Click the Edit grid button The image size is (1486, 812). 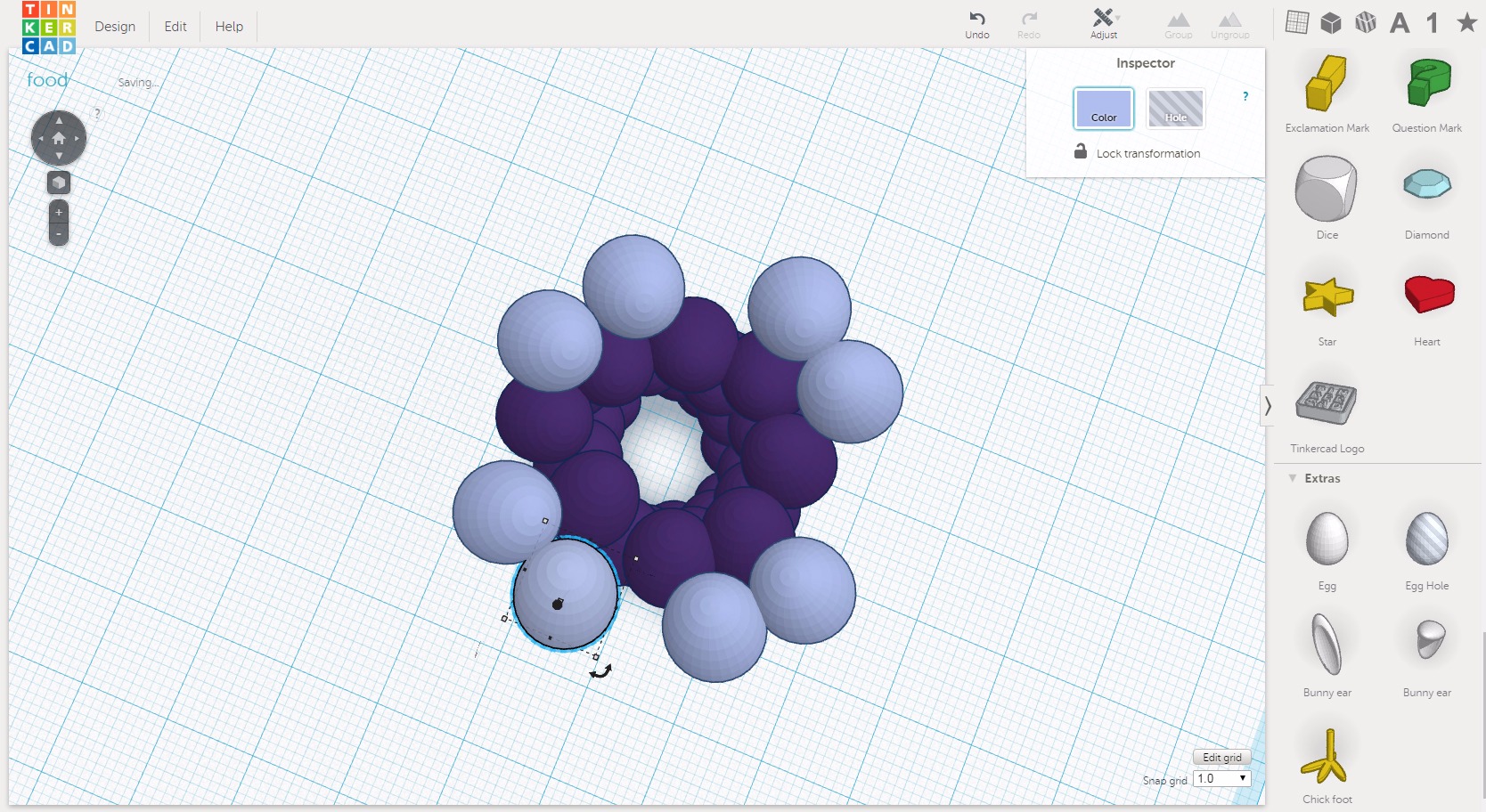(1222, 758)
